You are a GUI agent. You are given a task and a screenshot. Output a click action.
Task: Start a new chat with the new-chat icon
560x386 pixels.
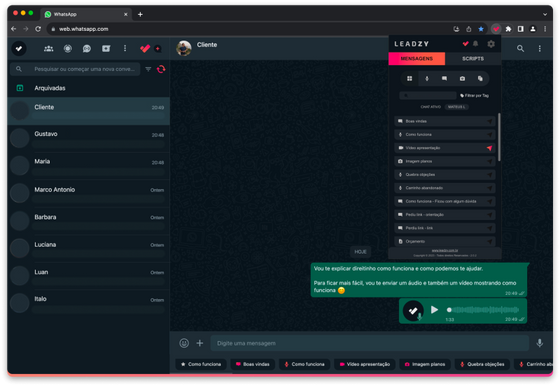click(106, 49)
